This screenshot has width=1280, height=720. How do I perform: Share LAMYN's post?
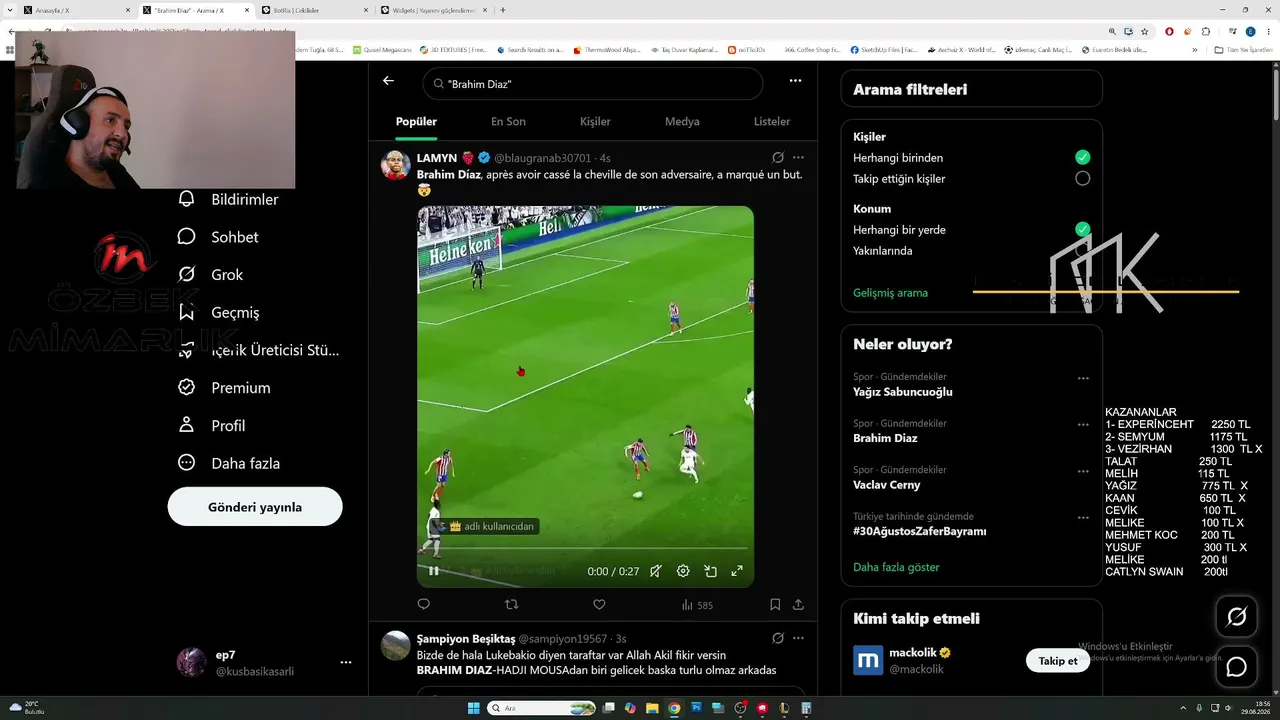point(798,604)
